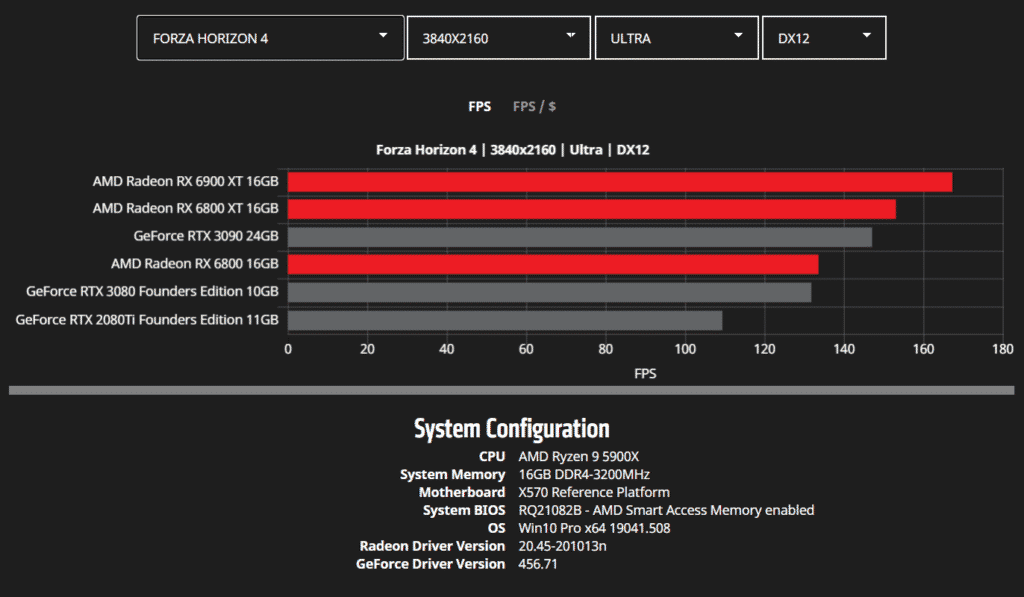
Task: Click the GeForce RTX 3090 24GB label
Action: 205,237
